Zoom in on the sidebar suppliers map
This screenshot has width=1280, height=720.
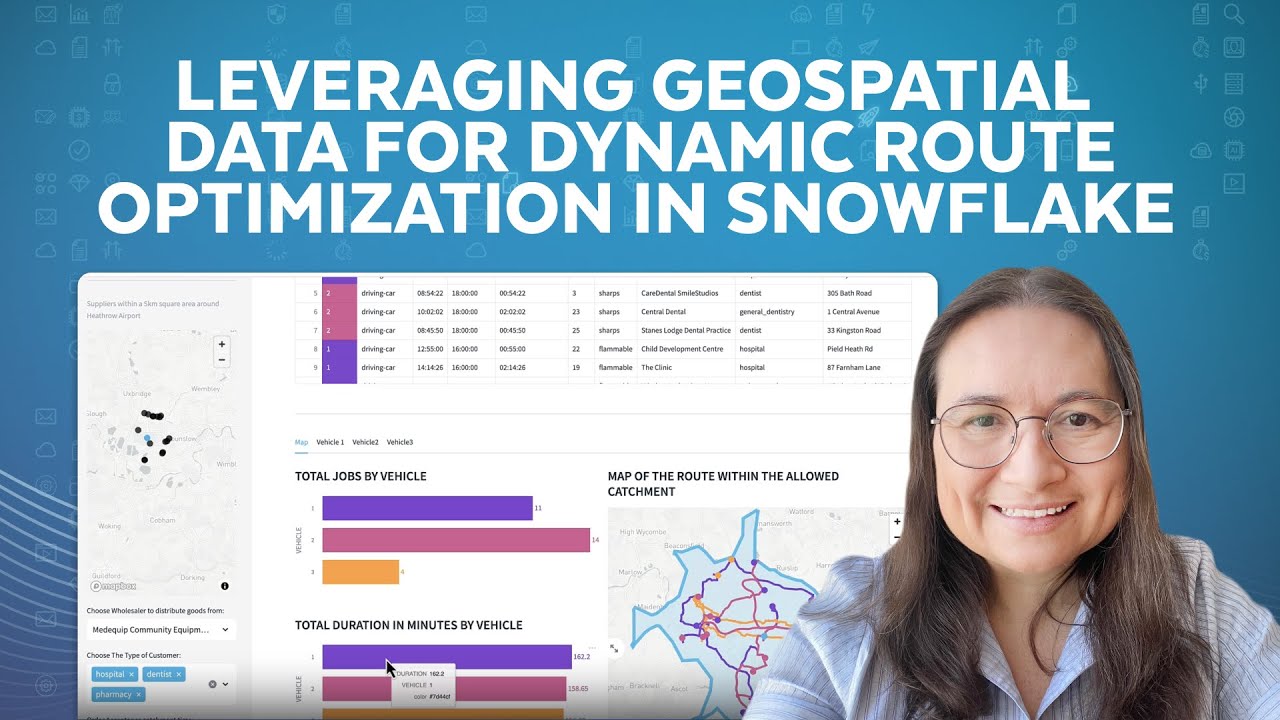[222, 344]
